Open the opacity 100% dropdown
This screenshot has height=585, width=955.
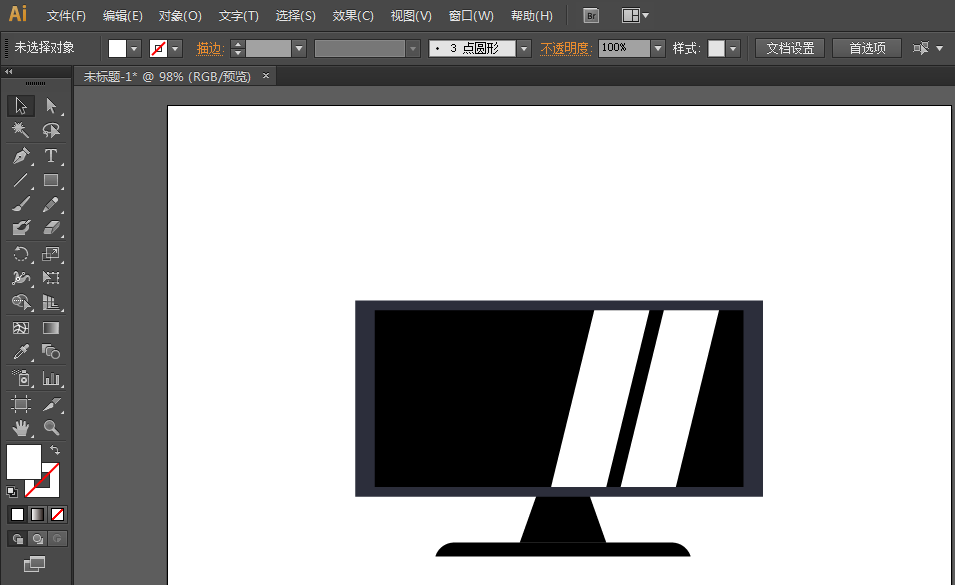tap(657, 48)
